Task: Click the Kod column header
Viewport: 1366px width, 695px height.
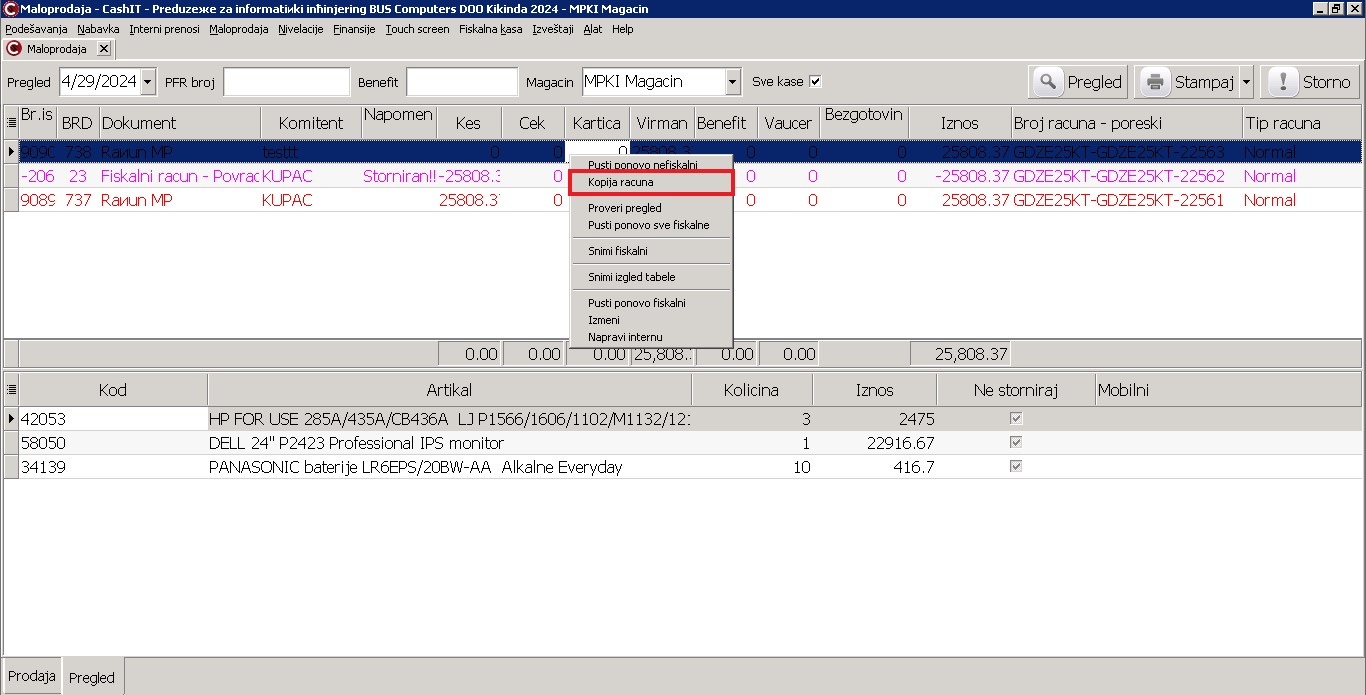Action: (113, 390)
